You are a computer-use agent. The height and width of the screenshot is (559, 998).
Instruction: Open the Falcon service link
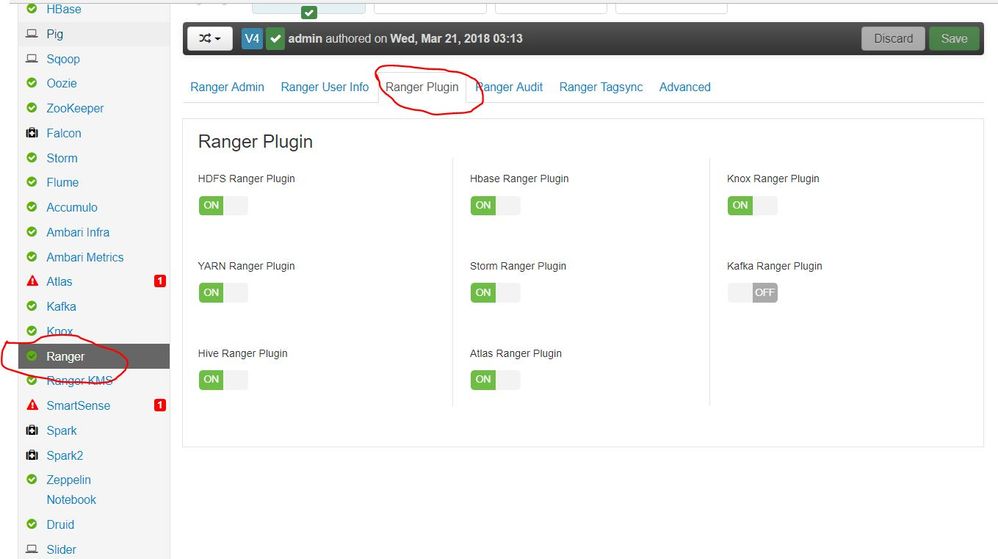(x=64, y=133)
